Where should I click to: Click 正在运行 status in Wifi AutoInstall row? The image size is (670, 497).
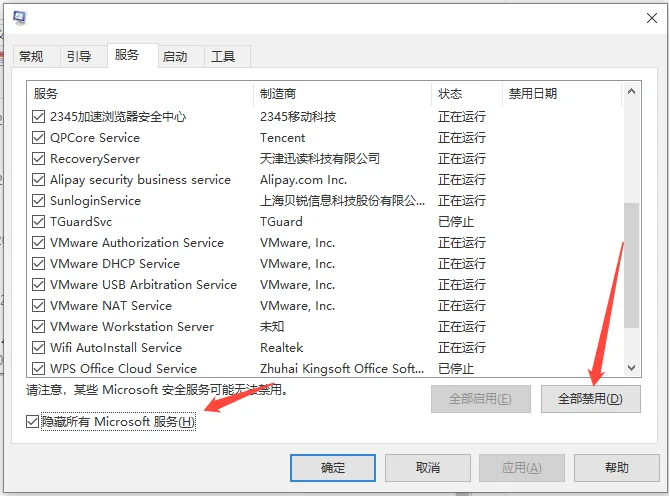(x=461, y=347)
